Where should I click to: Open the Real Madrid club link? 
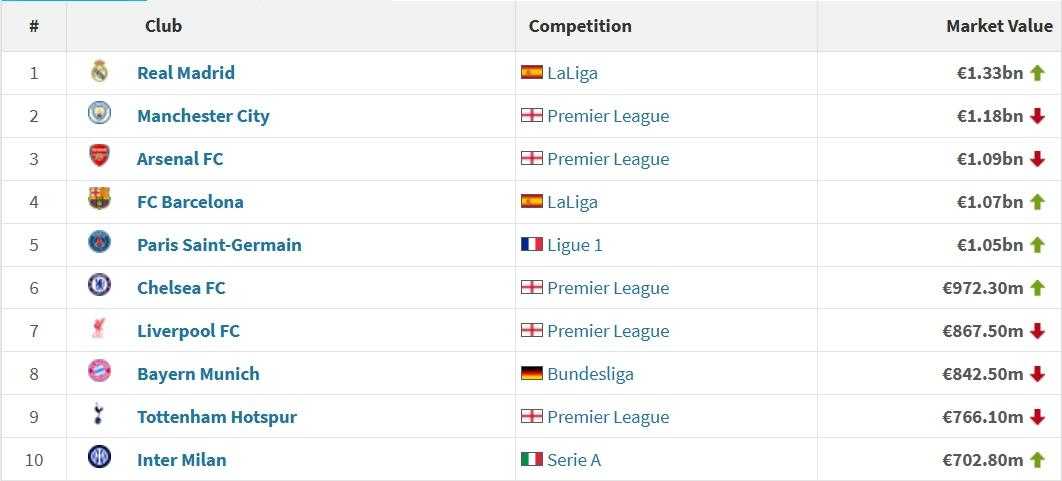[186, 72]
